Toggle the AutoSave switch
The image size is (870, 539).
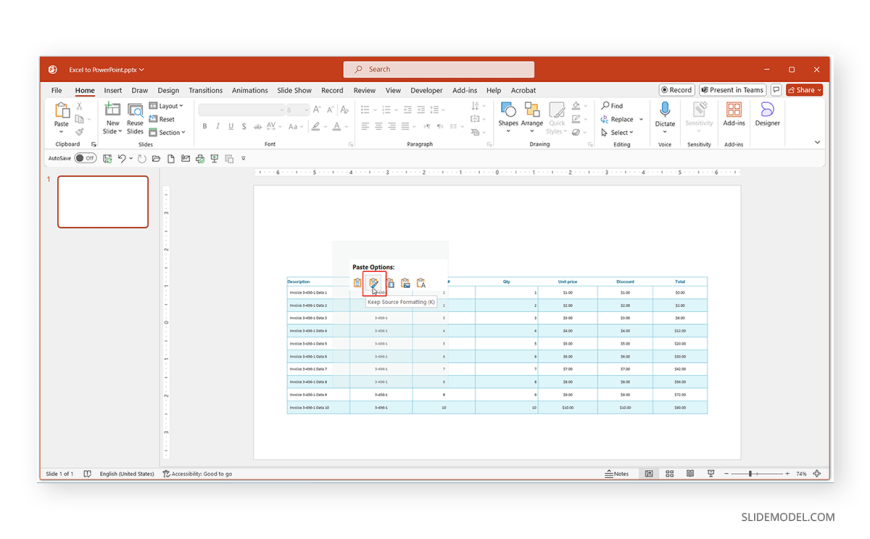point(85,158)
